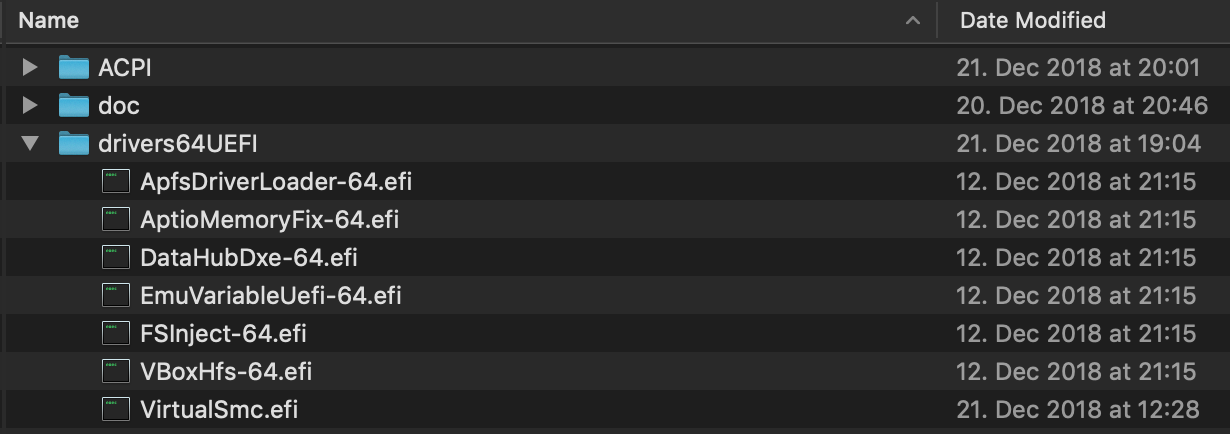Click the DataHubDxe-64.efi file icon

coord(116,258)
